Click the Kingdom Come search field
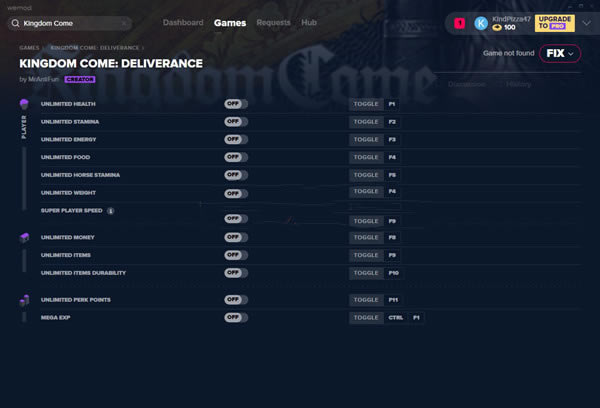 68,23
